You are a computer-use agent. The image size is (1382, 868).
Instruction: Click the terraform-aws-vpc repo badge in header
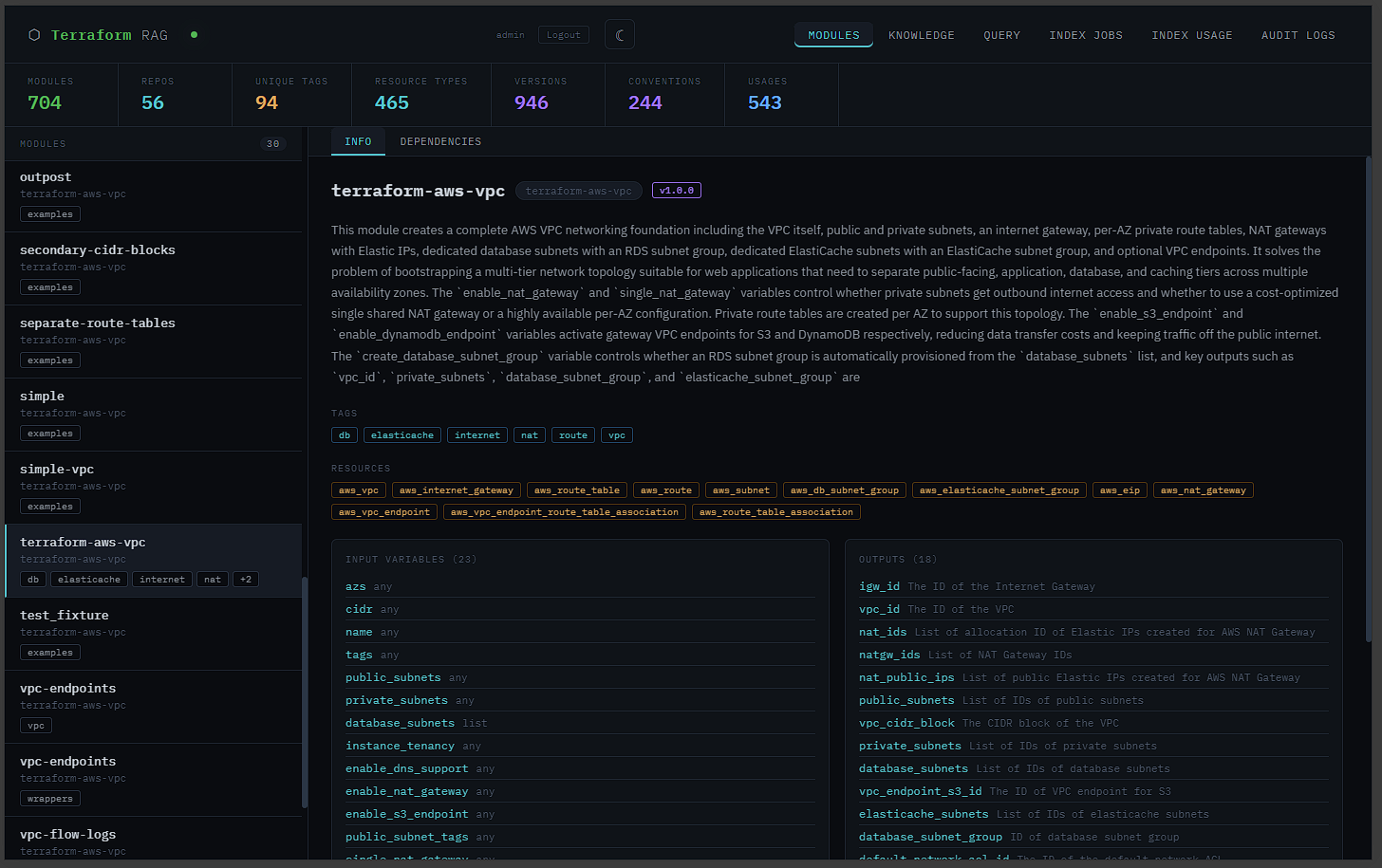579,191
